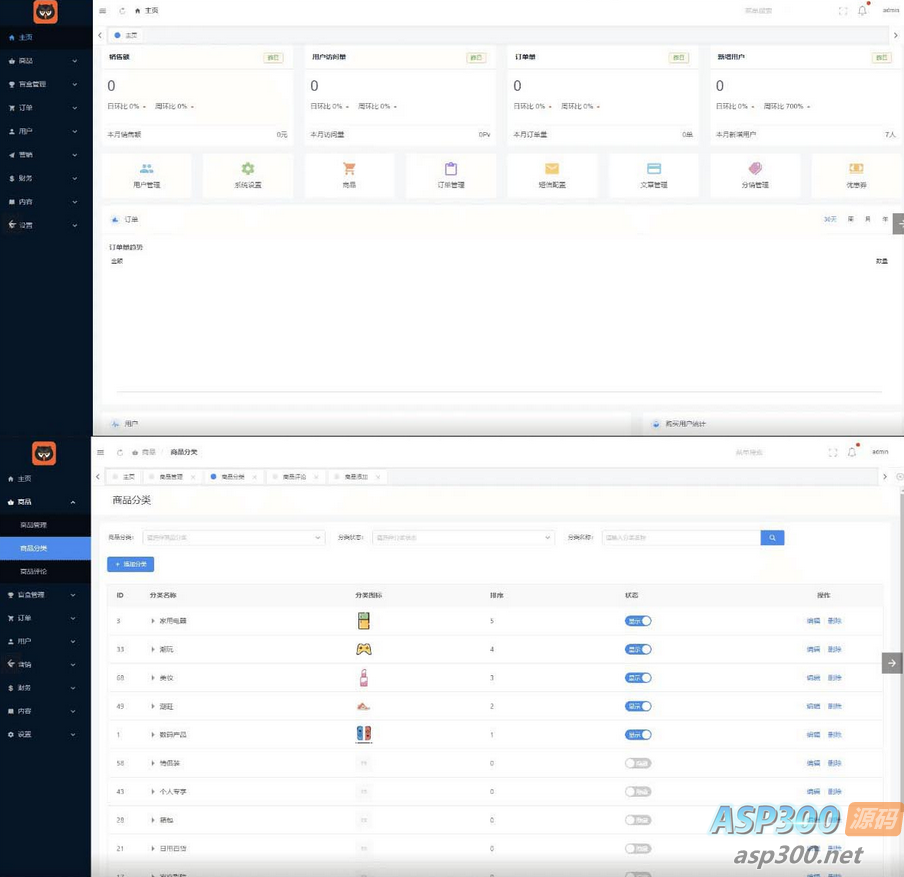Open the 分类状态 filter dropdown
The height and width of the screenshot is (877, 904).
[463, 538]
